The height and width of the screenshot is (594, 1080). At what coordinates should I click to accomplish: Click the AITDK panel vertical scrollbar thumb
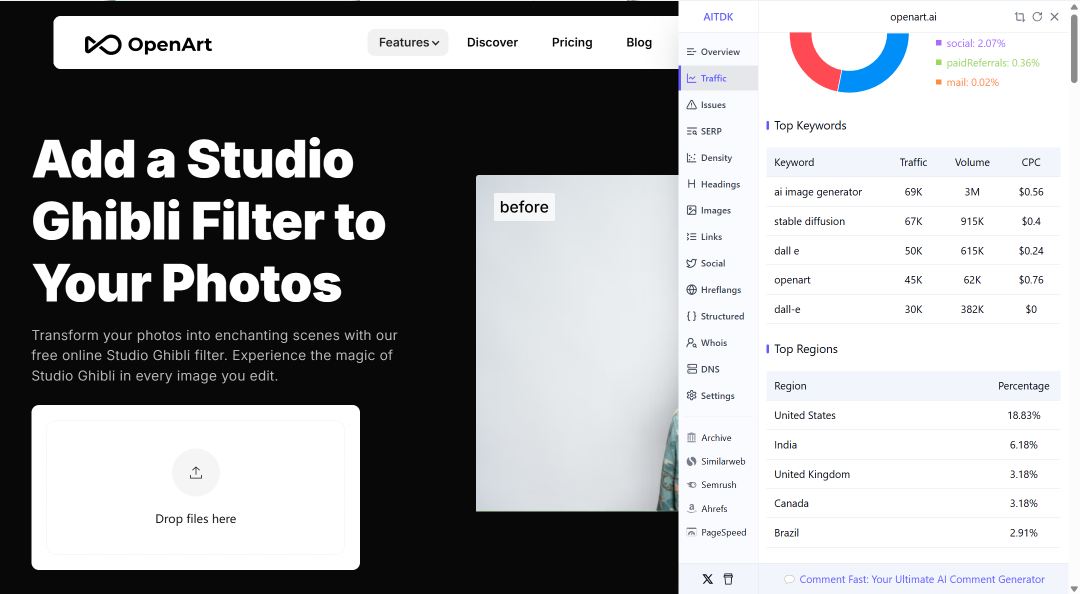point(1074,48)
